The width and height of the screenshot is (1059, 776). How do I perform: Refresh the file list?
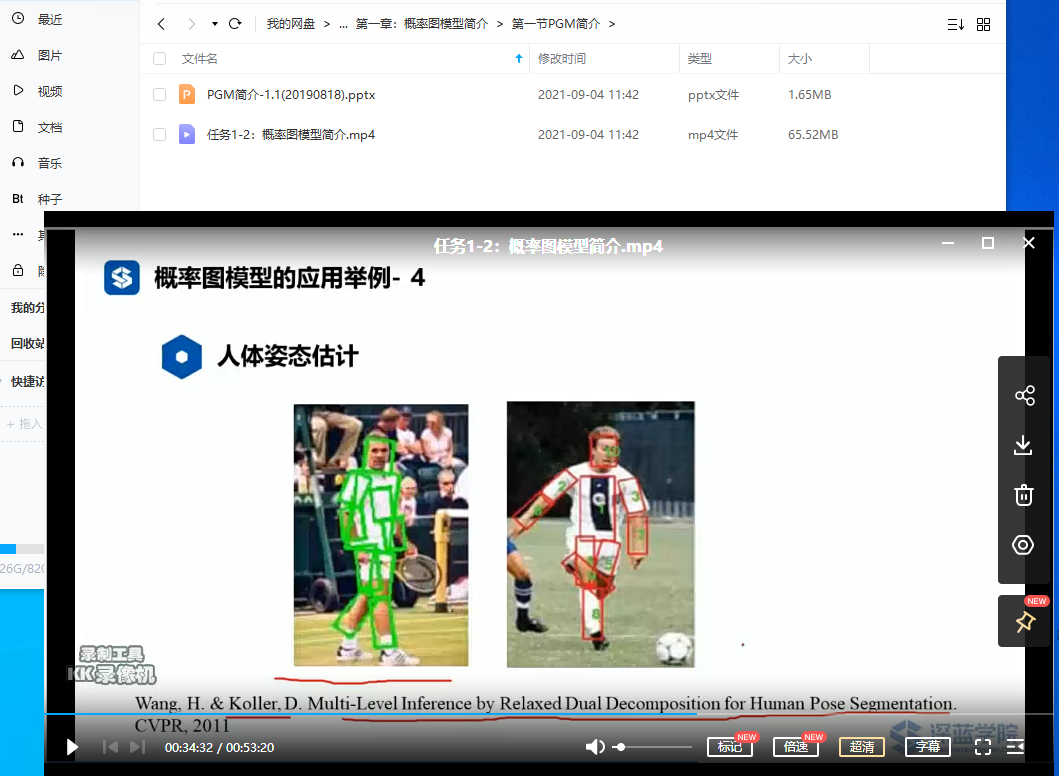[235, 24]
